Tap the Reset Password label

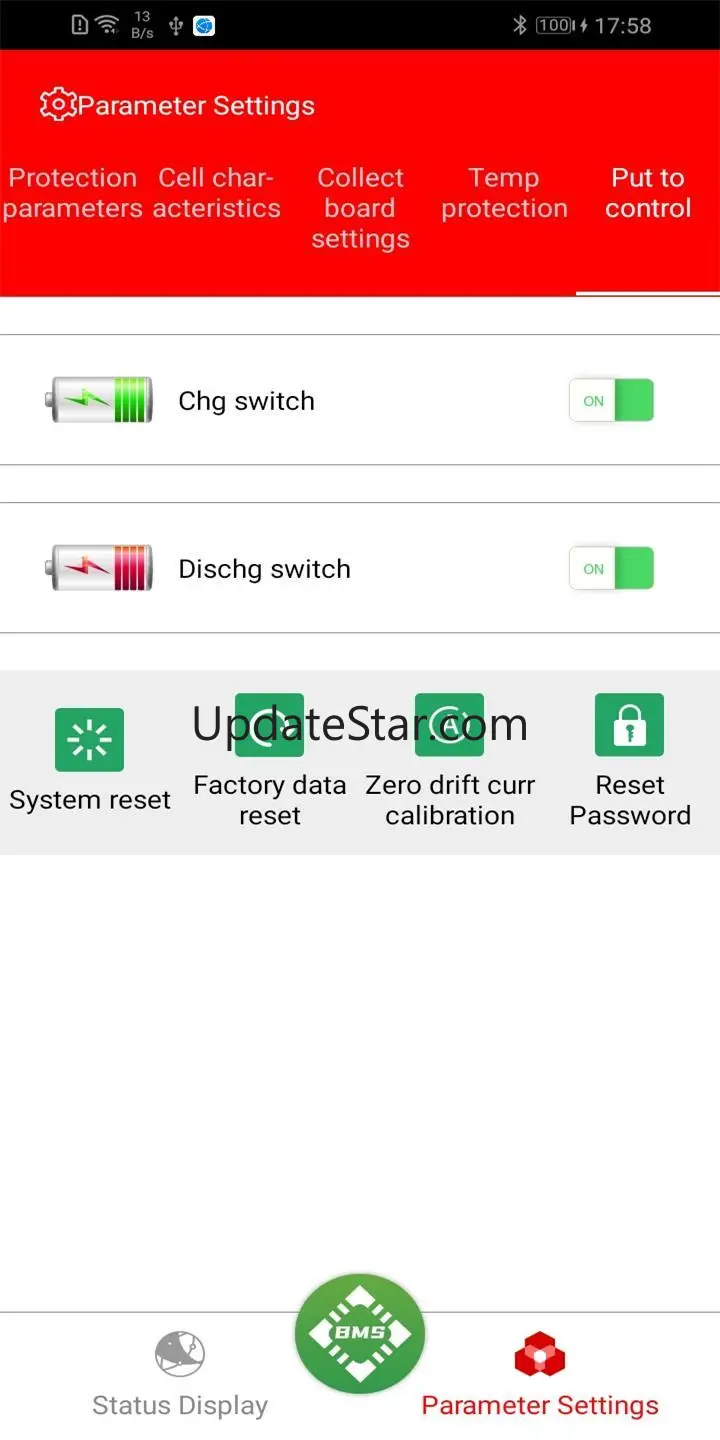coord(630,800)
